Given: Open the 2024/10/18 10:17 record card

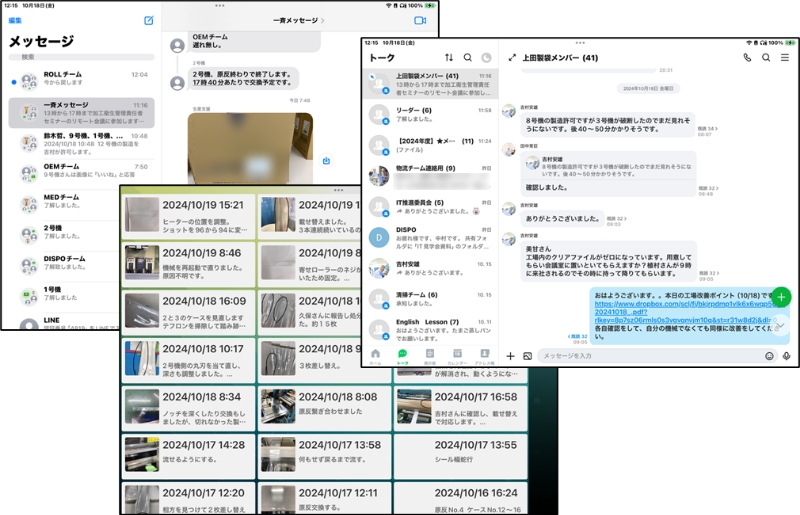Looking at the screenshot, I should (x=188, y=360).
